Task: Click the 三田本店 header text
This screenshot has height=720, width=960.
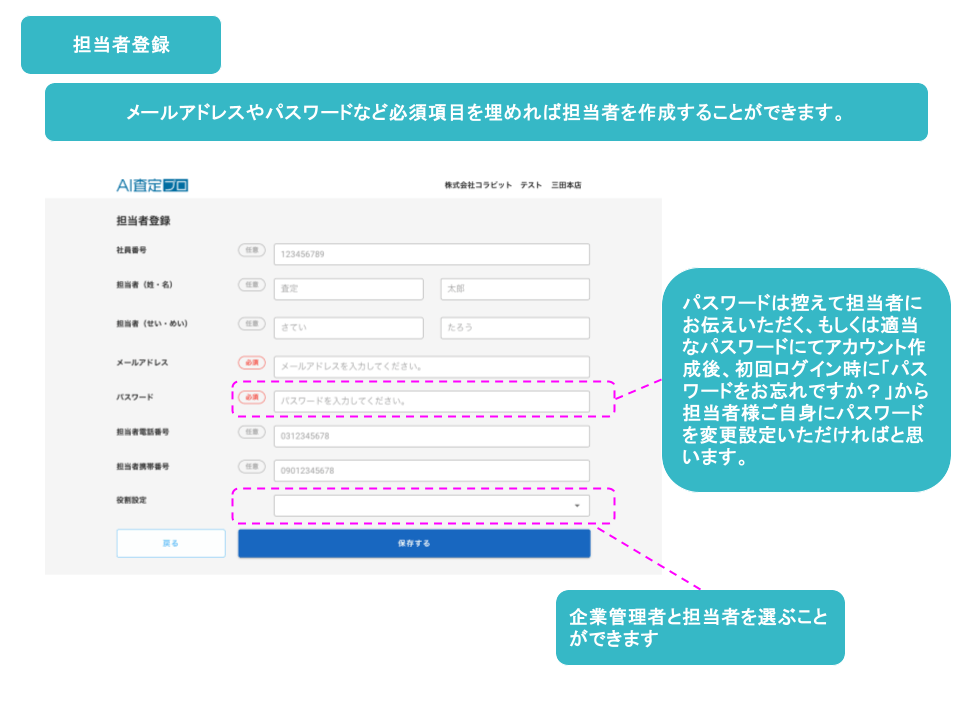Action: 566,185
